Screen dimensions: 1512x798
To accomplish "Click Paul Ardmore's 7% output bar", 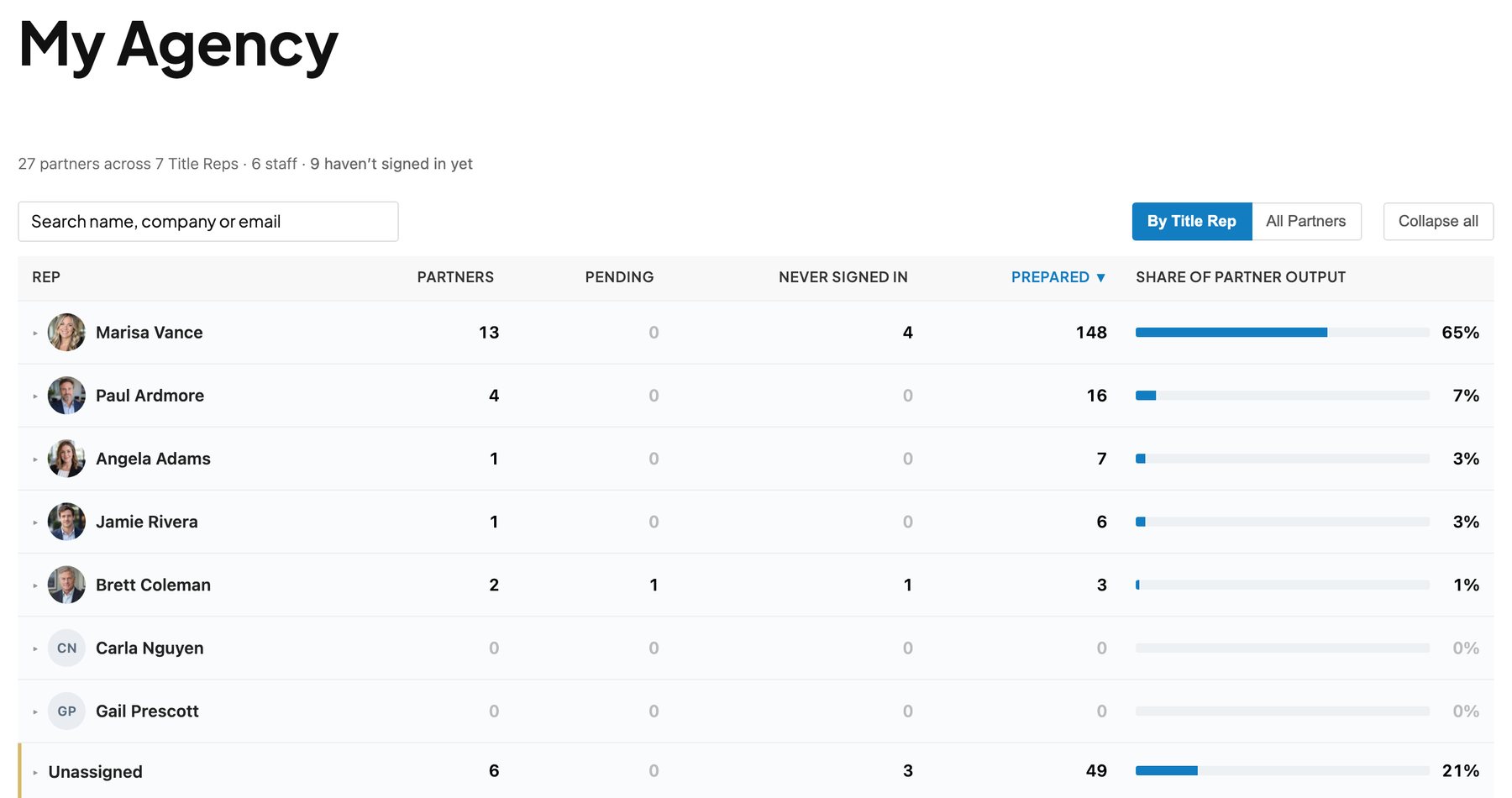I will pyautogui.click(x=1282, y=396).
